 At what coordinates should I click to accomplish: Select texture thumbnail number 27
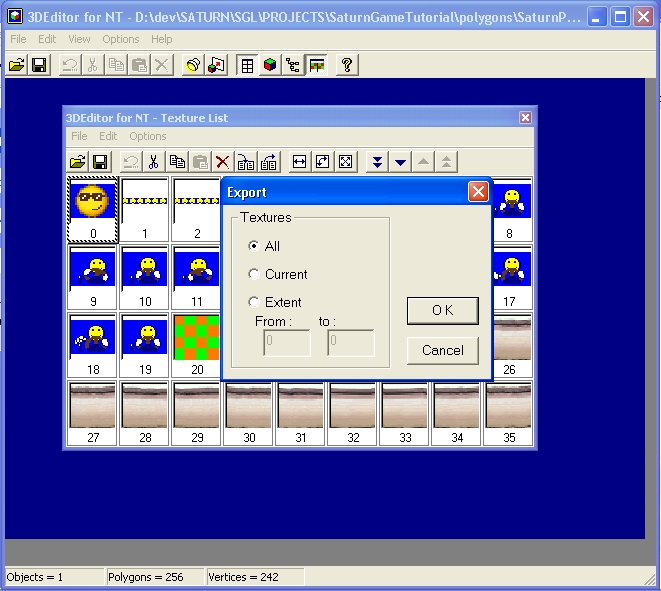pyautogui.click(x=92, y=413)
